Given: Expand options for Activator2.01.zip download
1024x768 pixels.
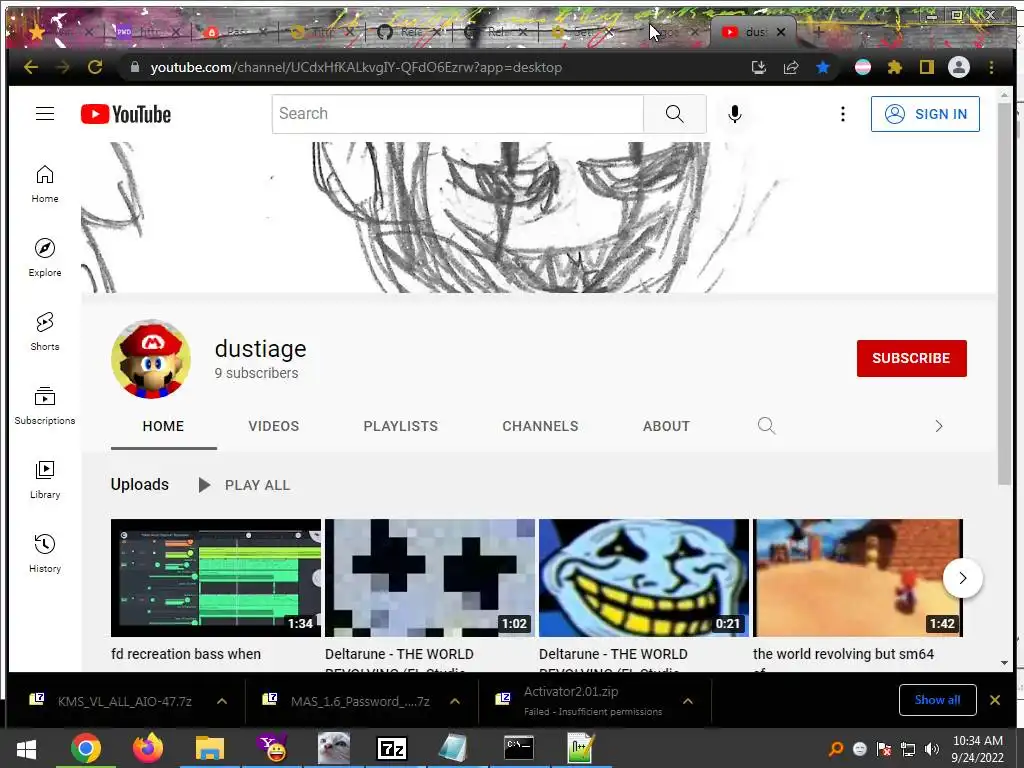Looking at the screenshot, I should pyautogui.click(x=688, y=701).
